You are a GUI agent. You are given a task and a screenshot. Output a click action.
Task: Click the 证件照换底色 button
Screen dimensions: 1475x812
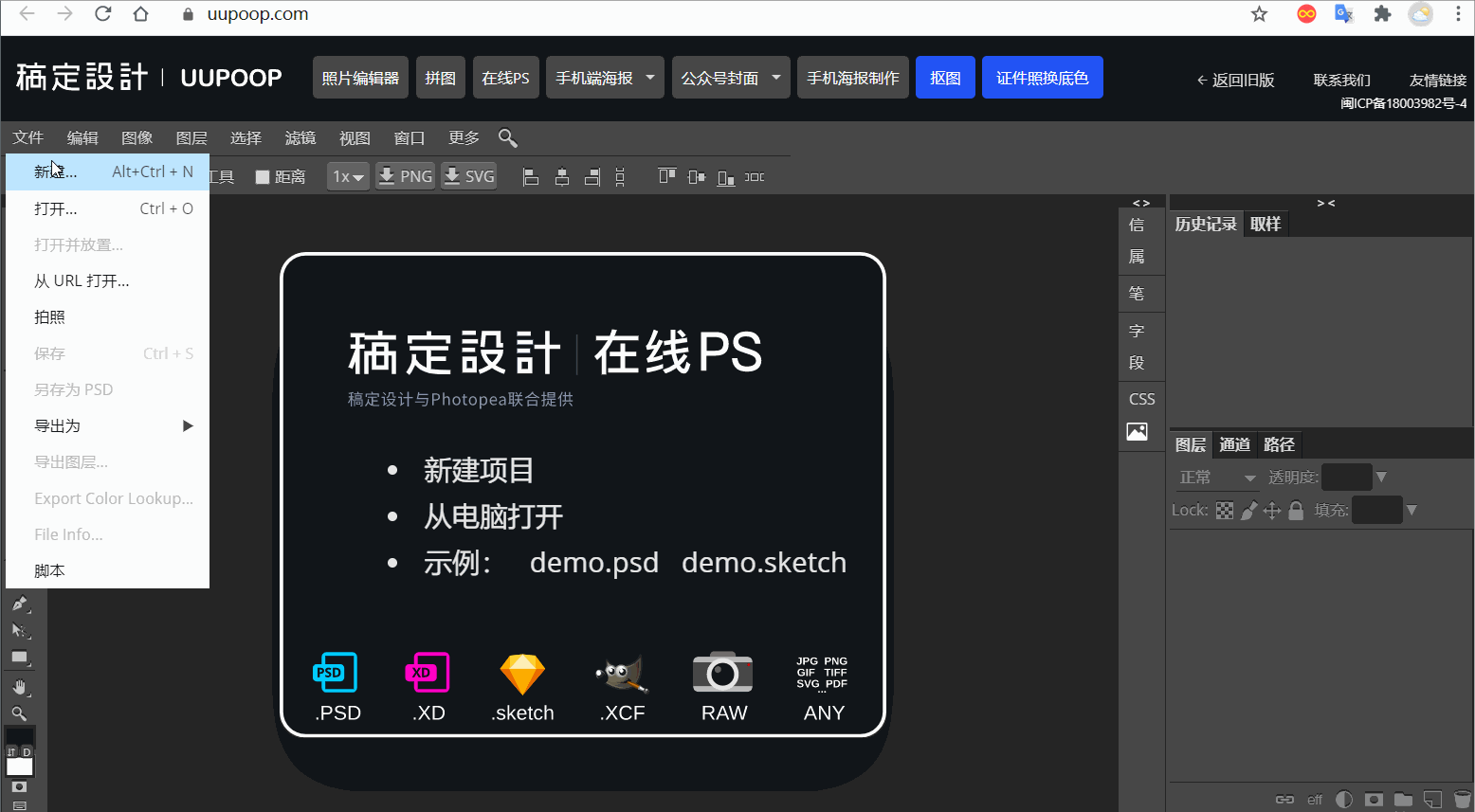coord(1042,77)
